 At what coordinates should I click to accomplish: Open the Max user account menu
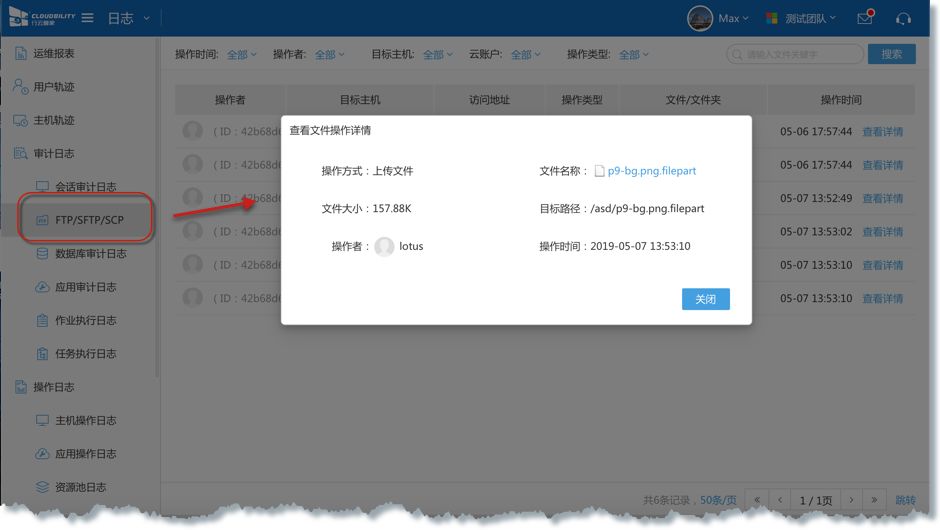click(x=718, y=19)
